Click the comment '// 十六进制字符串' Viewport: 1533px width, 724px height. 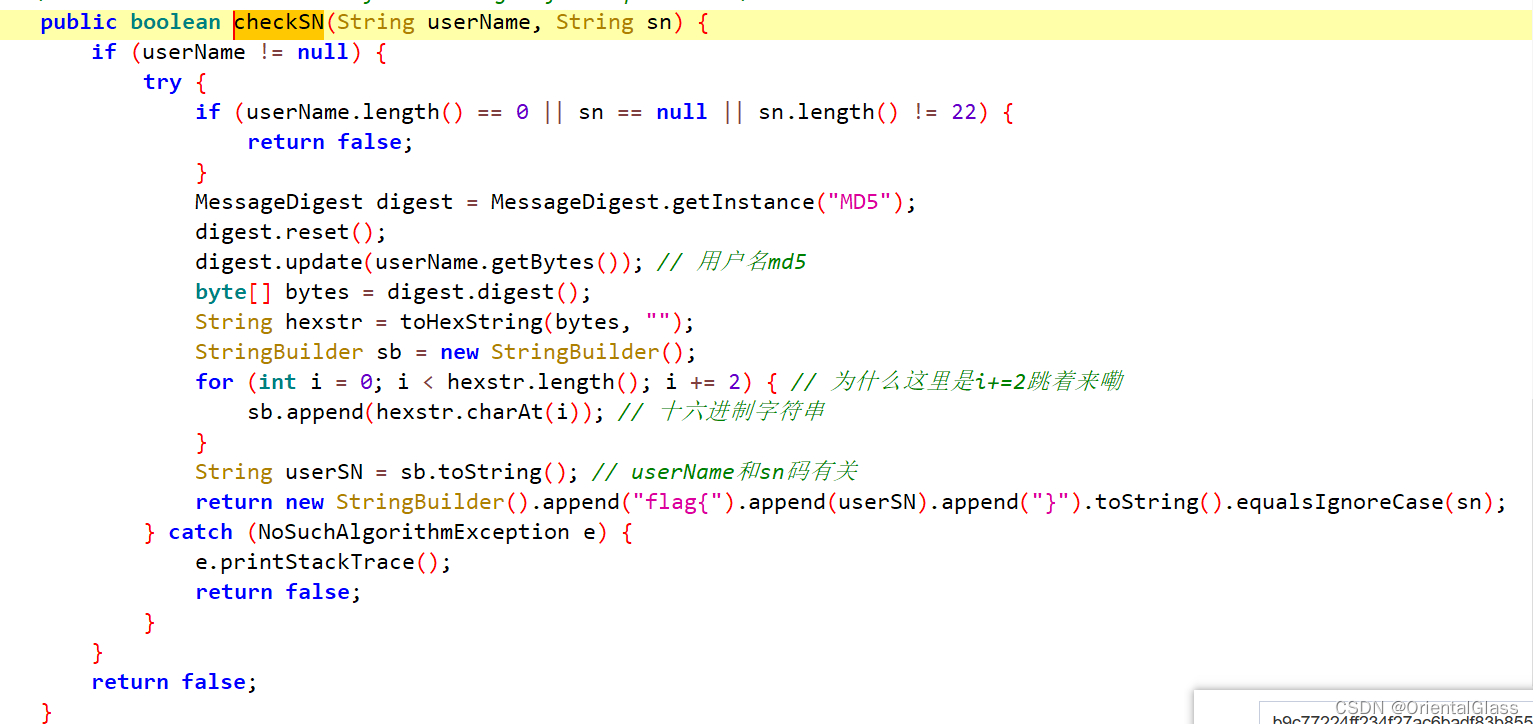point(721,413)
